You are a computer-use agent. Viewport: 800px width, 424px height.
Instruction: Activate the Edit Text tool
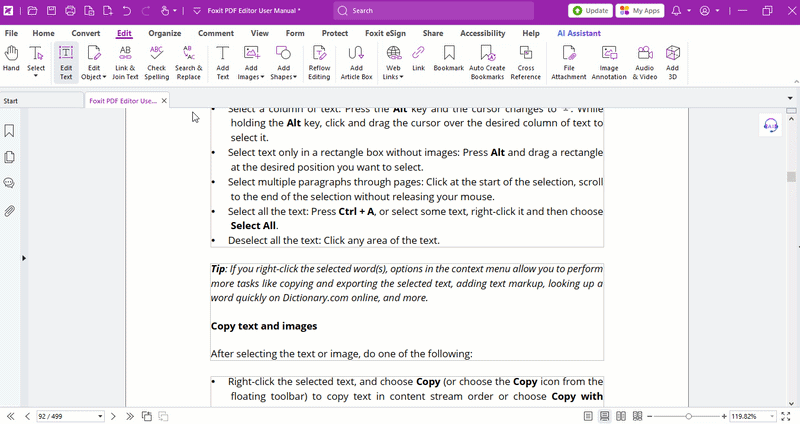[x=66, y=62]
